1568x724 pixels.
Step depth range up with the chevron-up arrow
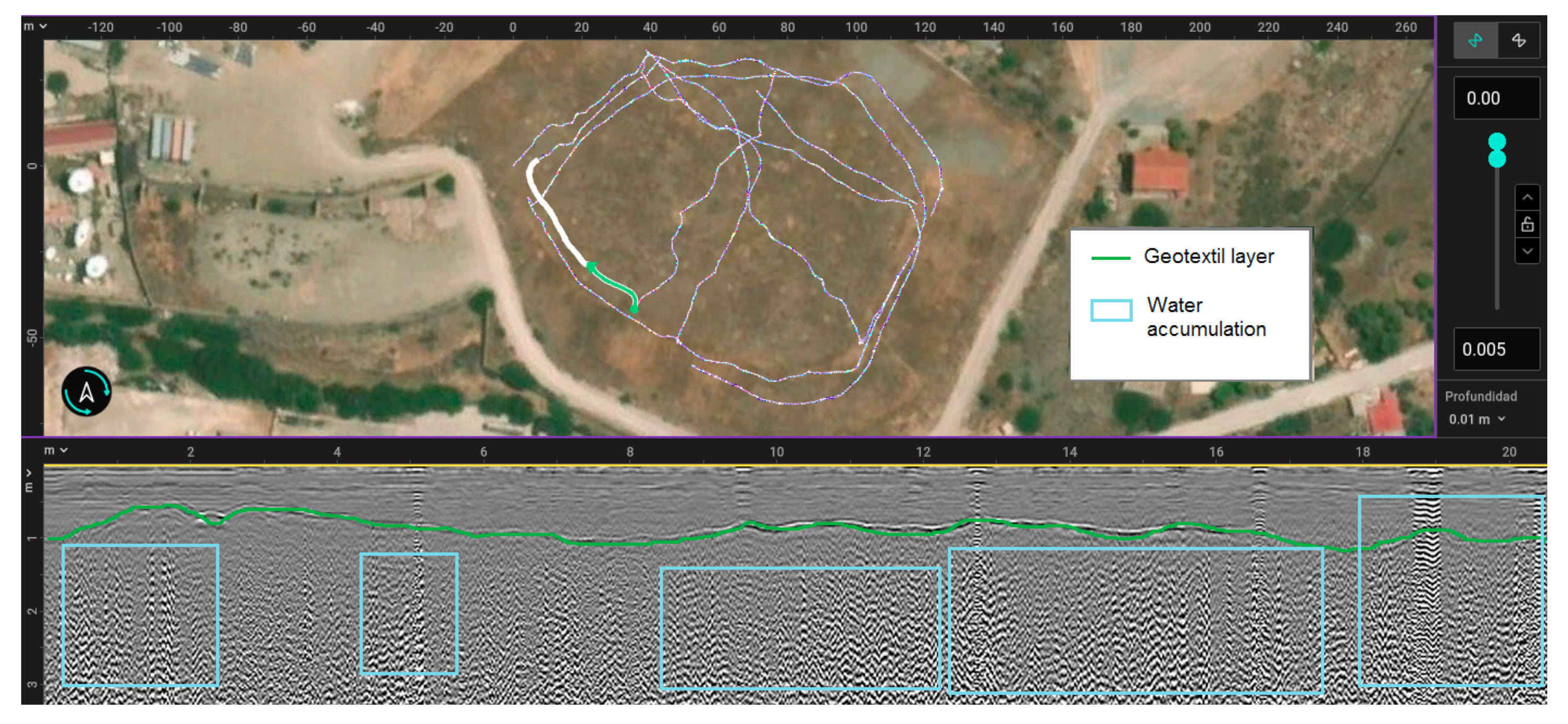click(x=1527, y=197)
